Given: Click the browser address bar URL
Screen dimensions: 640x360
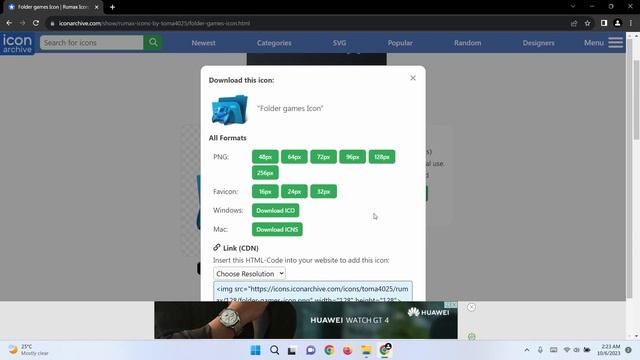Looking at the screenshot, I should point(154,23).
